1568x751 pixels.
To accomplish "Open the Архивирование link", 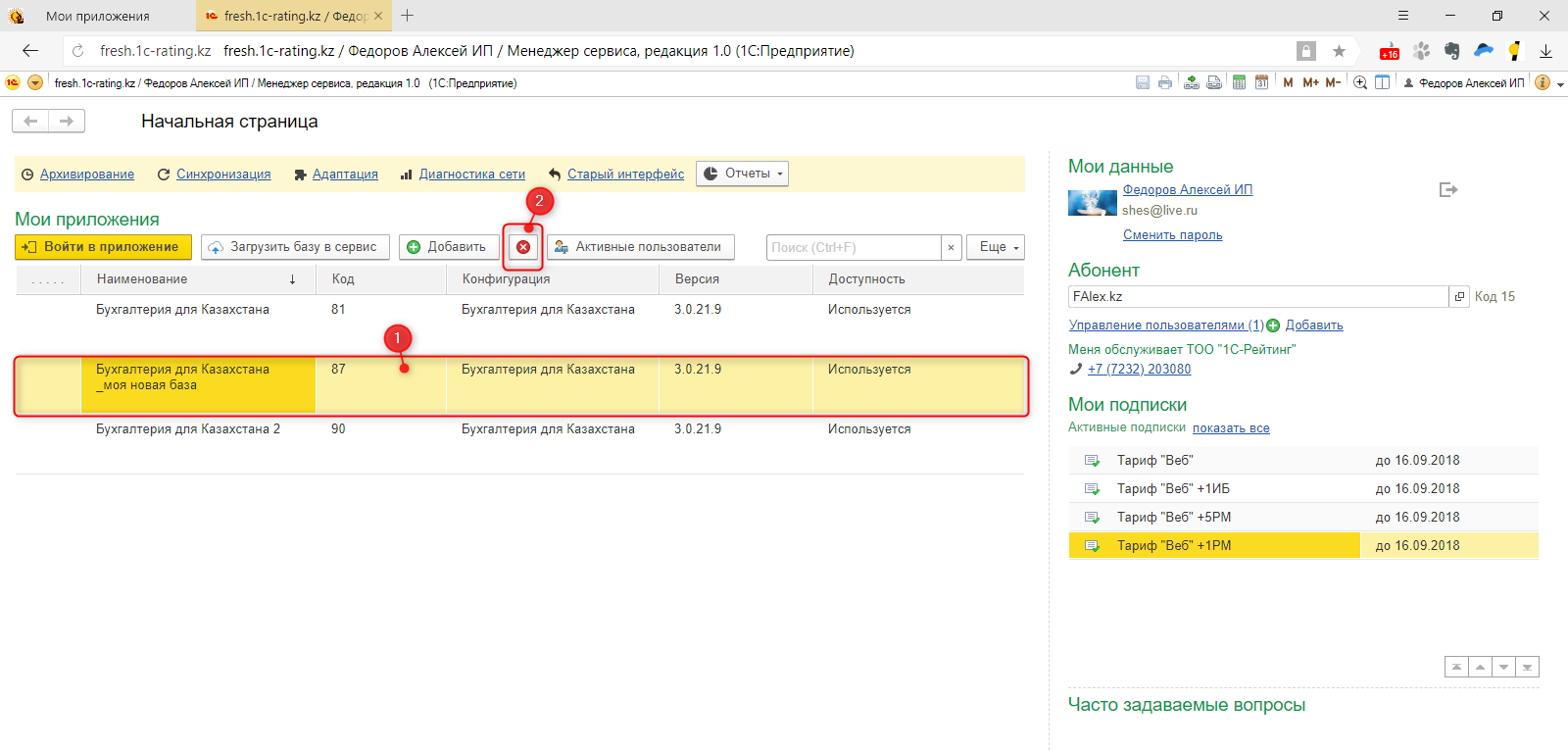I will click(x=86, y=175).
